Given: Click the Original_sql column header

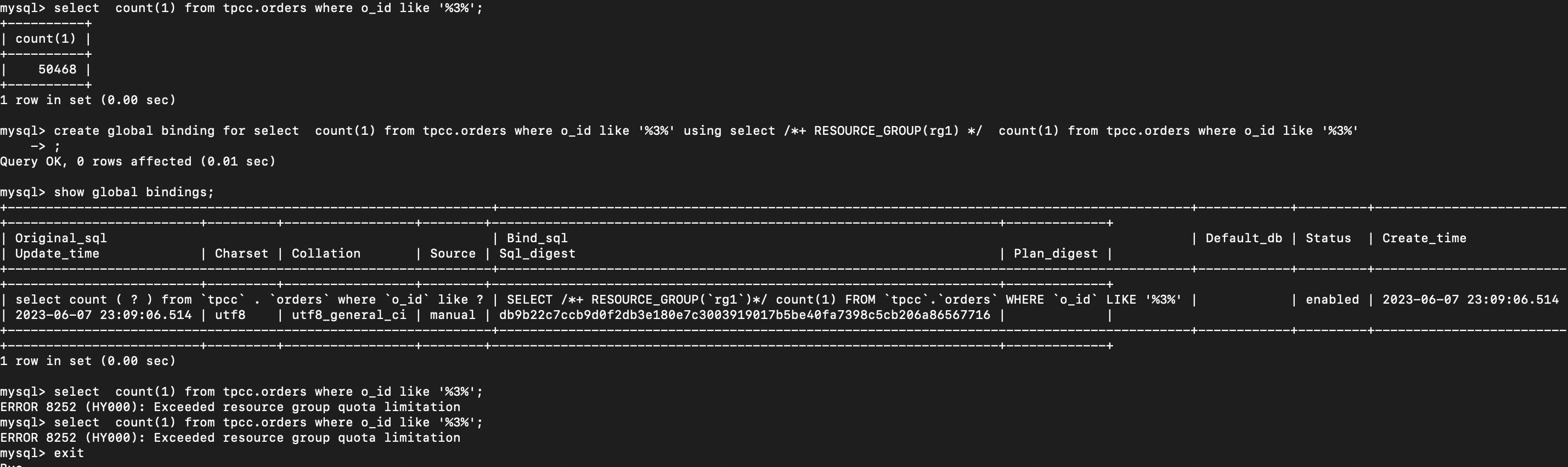Looking at the screenshot, I should 61,238.
